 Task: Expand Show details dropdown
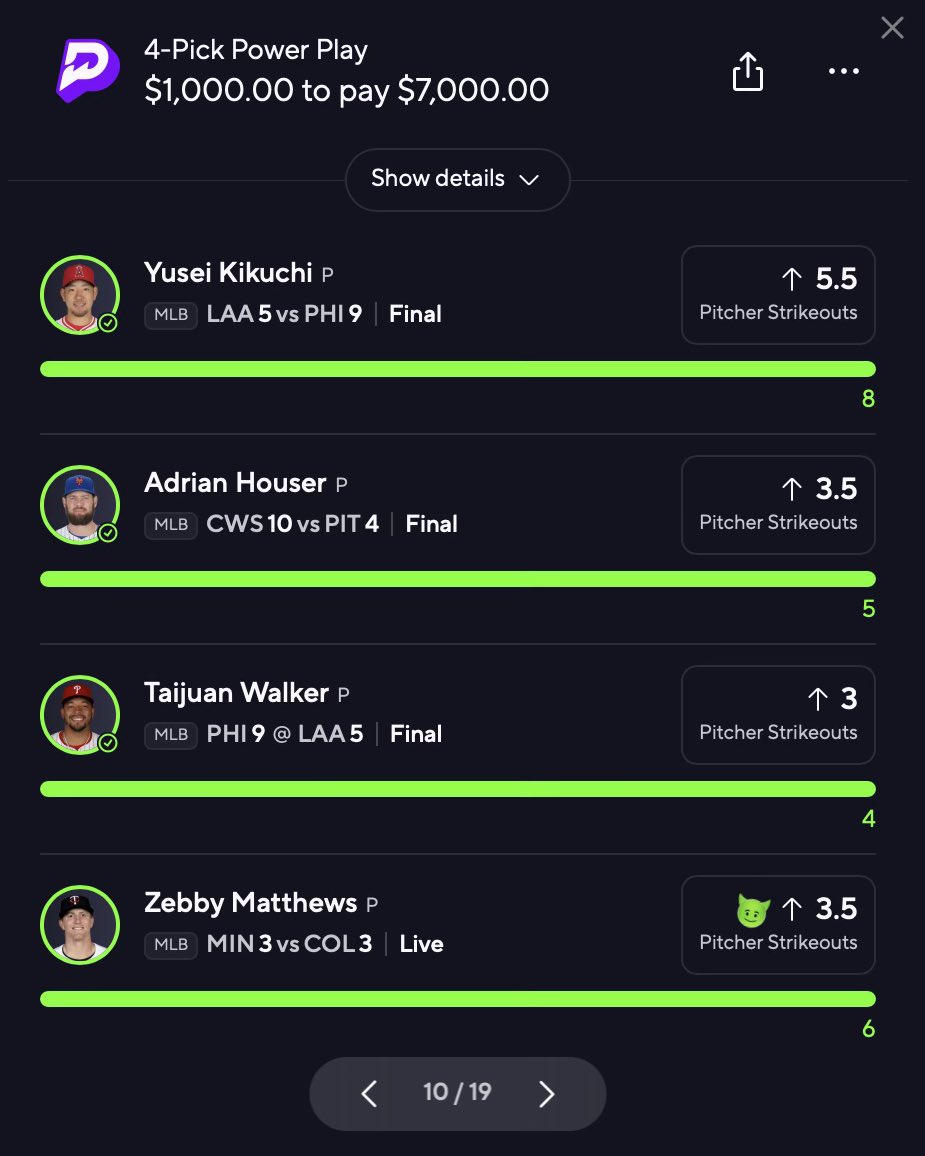[457, 179]
